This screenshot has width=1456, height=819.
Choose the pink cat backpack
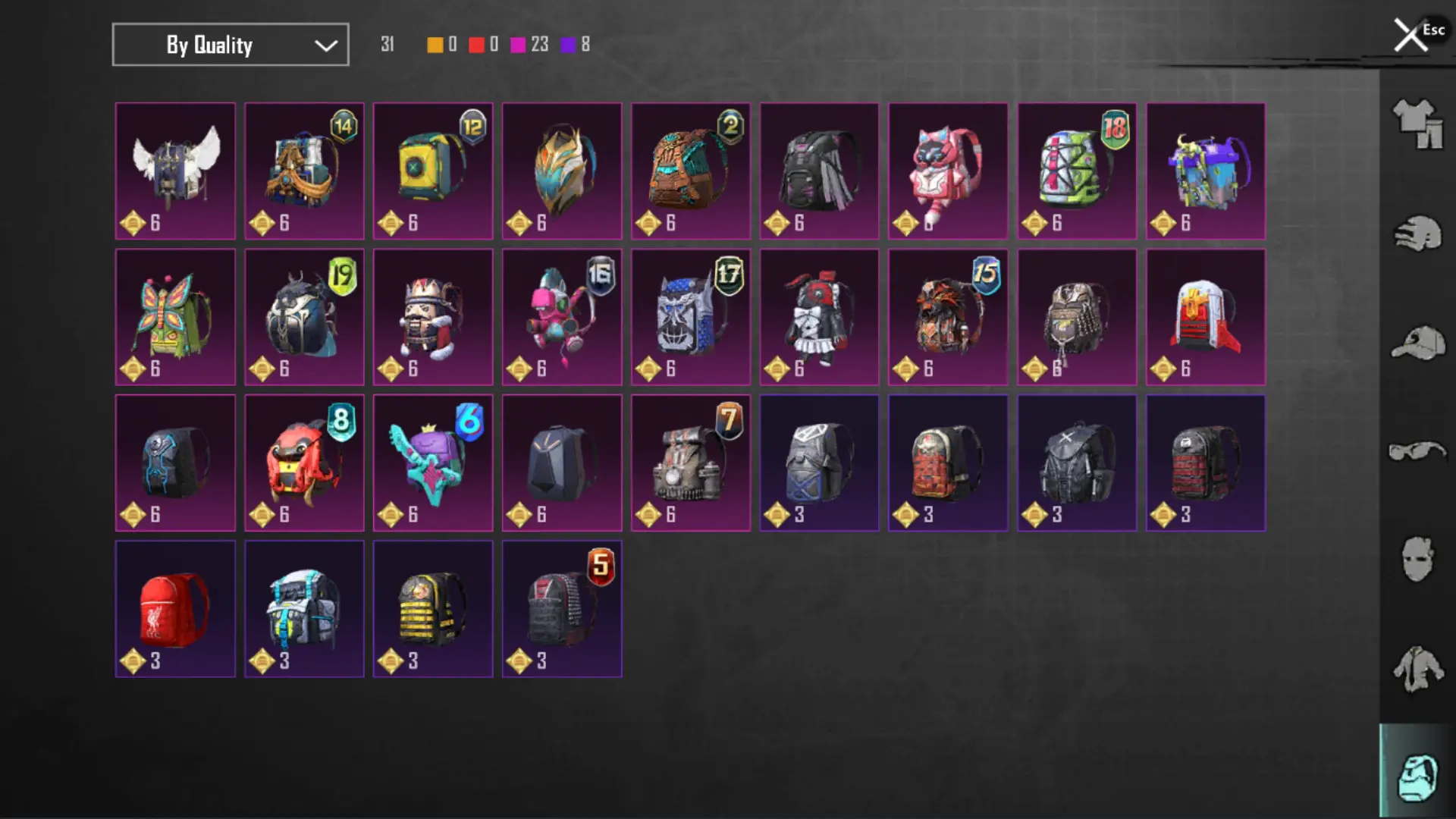948,171
